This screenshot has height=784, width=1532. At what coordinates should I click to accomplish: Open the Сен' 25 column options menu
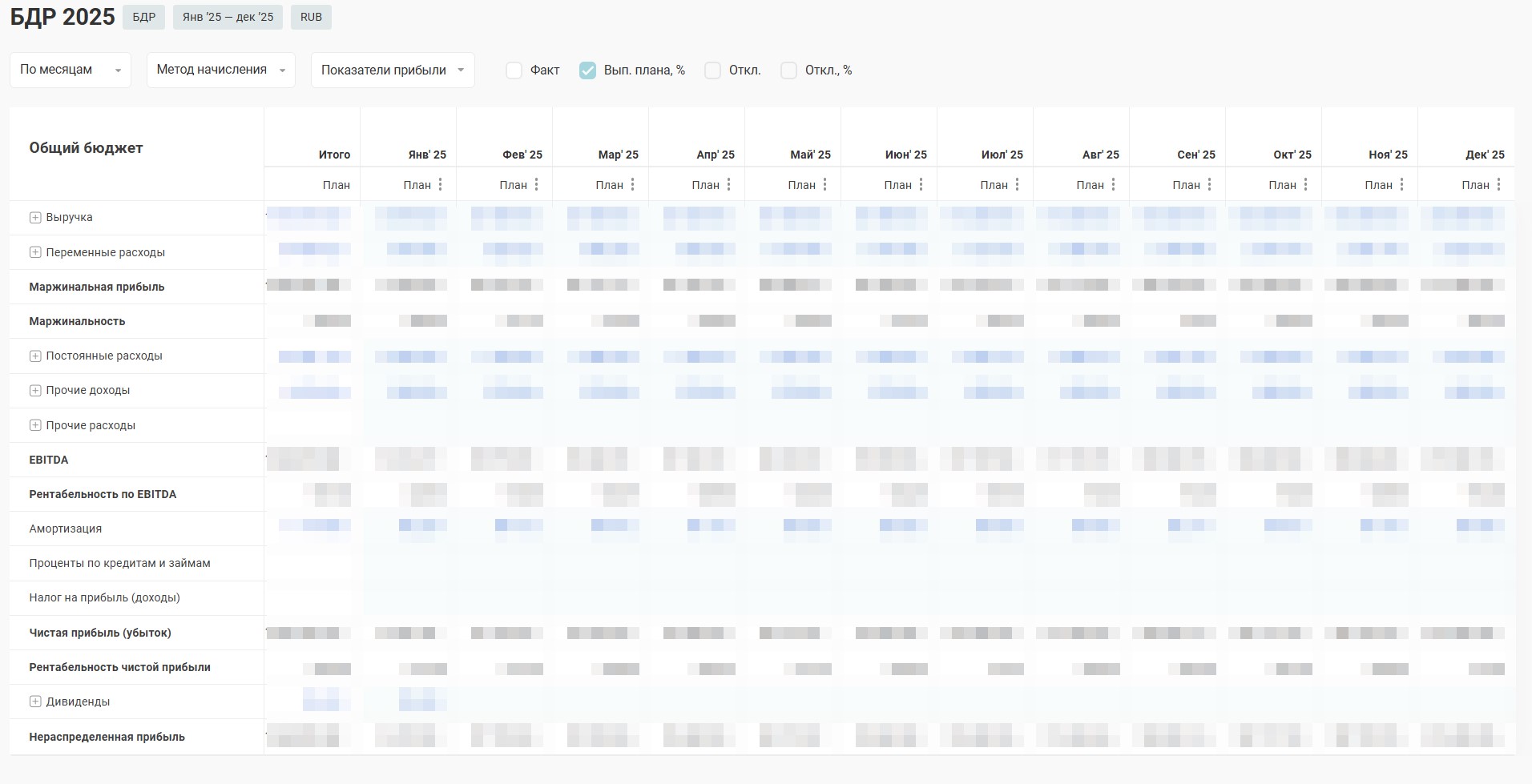1209,185
